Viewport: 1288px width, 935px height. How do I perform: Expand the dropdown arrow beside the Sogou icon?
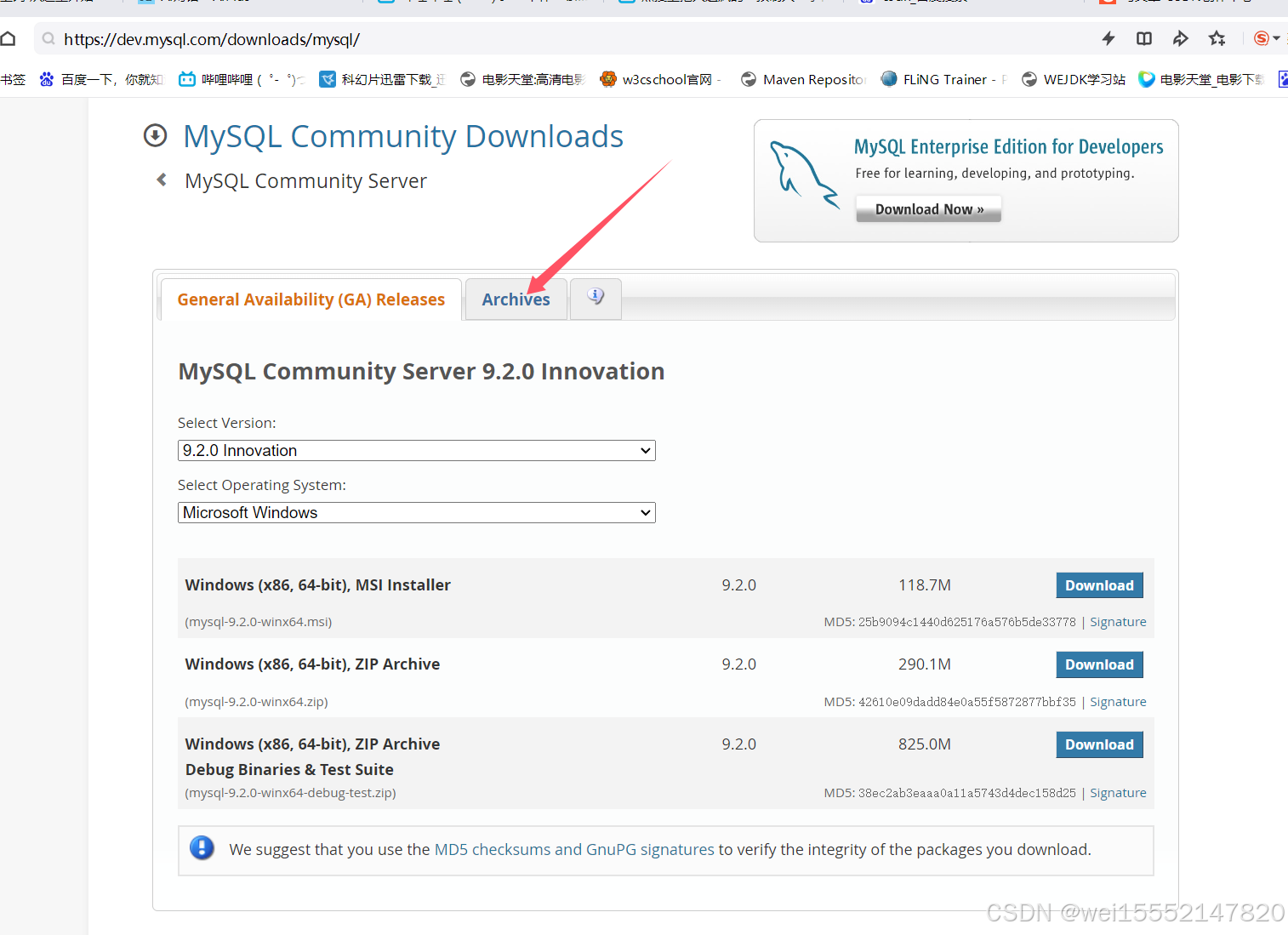1277,38
